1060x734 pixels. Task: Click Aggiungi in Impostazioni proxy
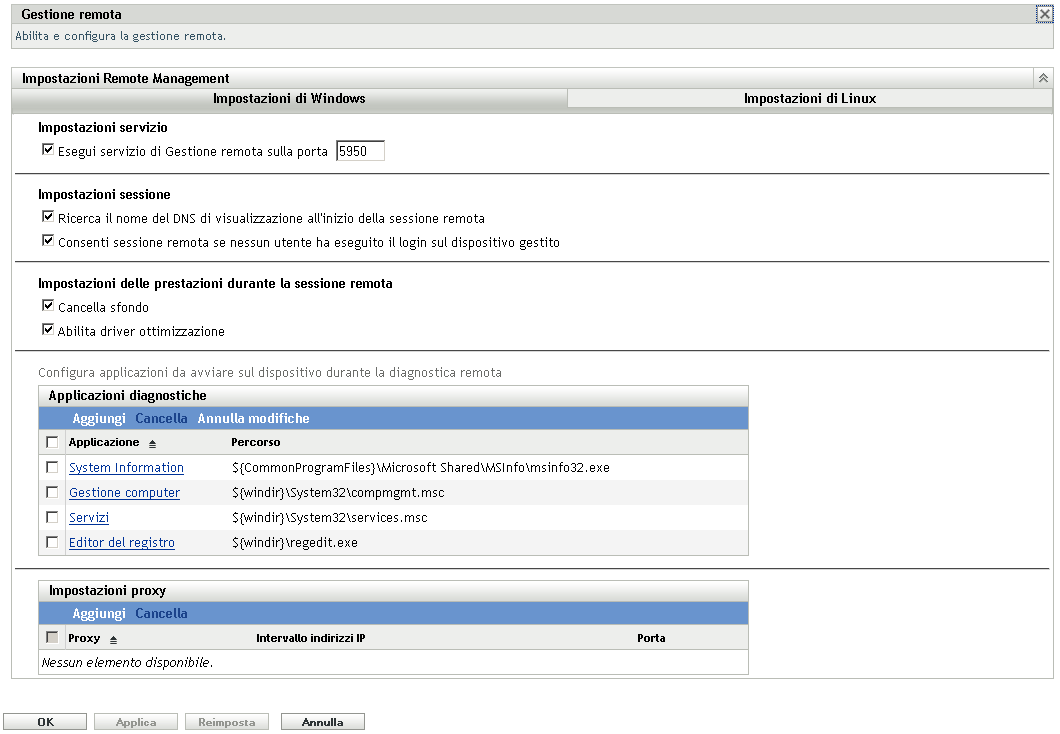[x=99, y=613]
